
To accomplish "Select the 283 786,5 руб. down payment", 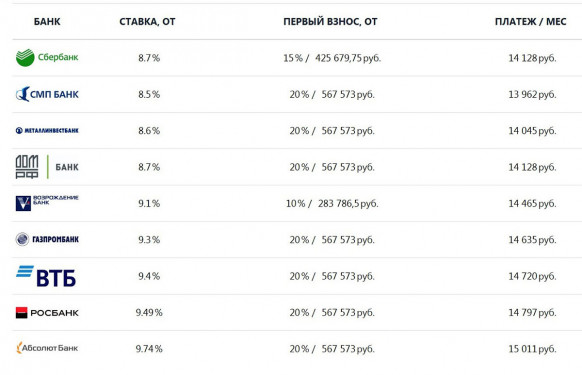I will (348, 203).
